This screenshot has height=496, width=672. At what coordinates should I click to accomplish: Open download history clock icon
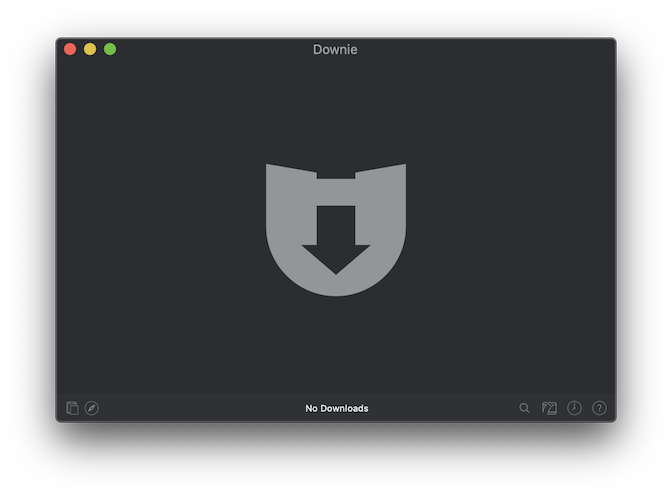click(574, 408)
